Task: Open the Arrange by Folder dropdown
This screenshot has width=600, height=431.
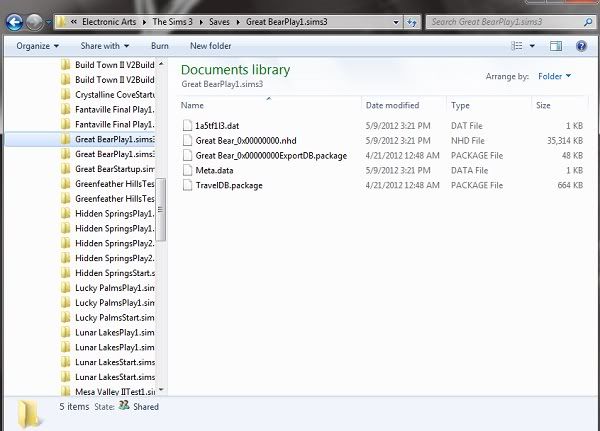Action: point(554,76)
